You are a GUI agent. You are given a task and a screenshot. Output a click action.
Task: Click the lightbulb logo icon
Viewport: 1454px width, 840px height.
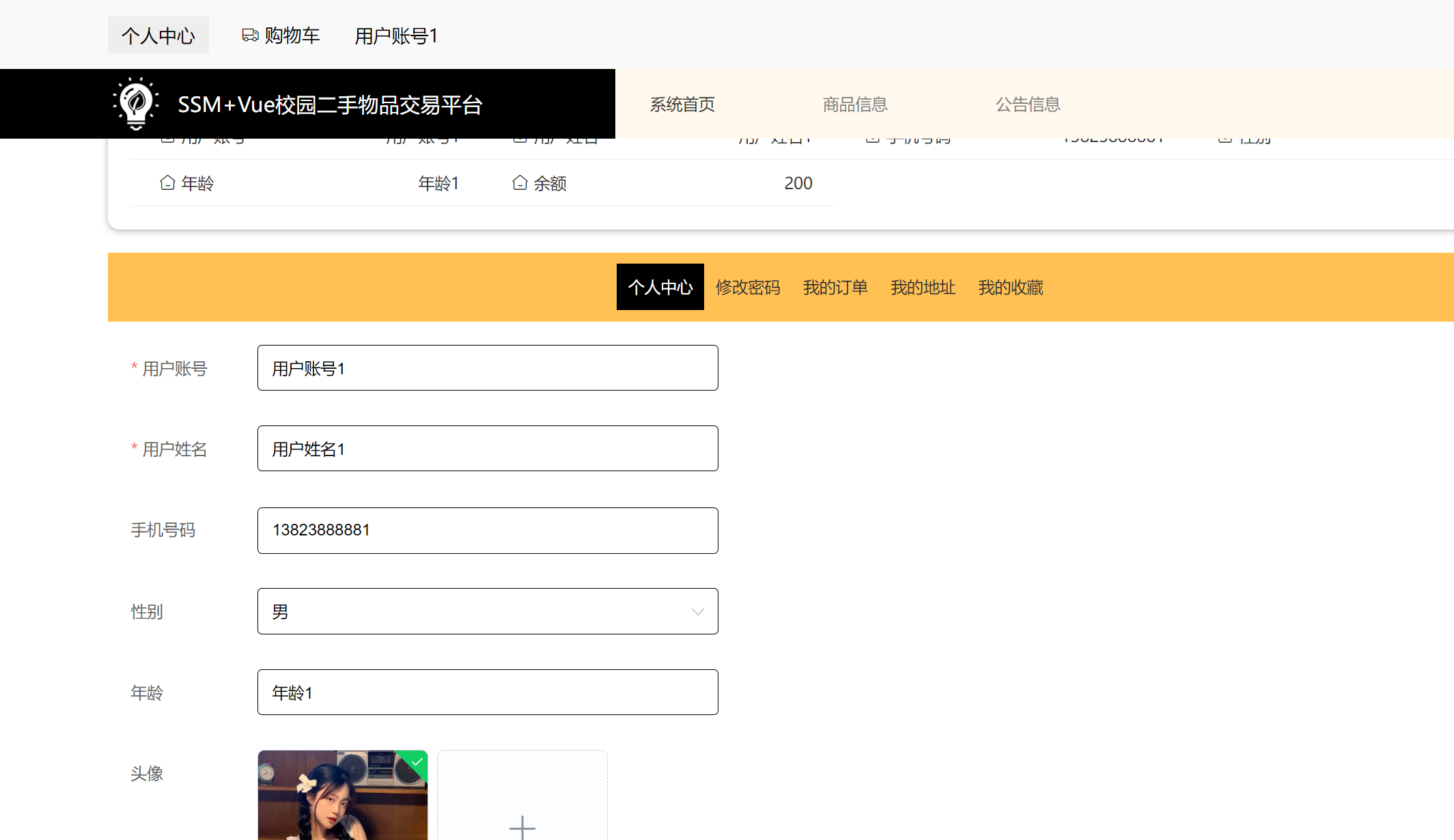pos(136,104)
